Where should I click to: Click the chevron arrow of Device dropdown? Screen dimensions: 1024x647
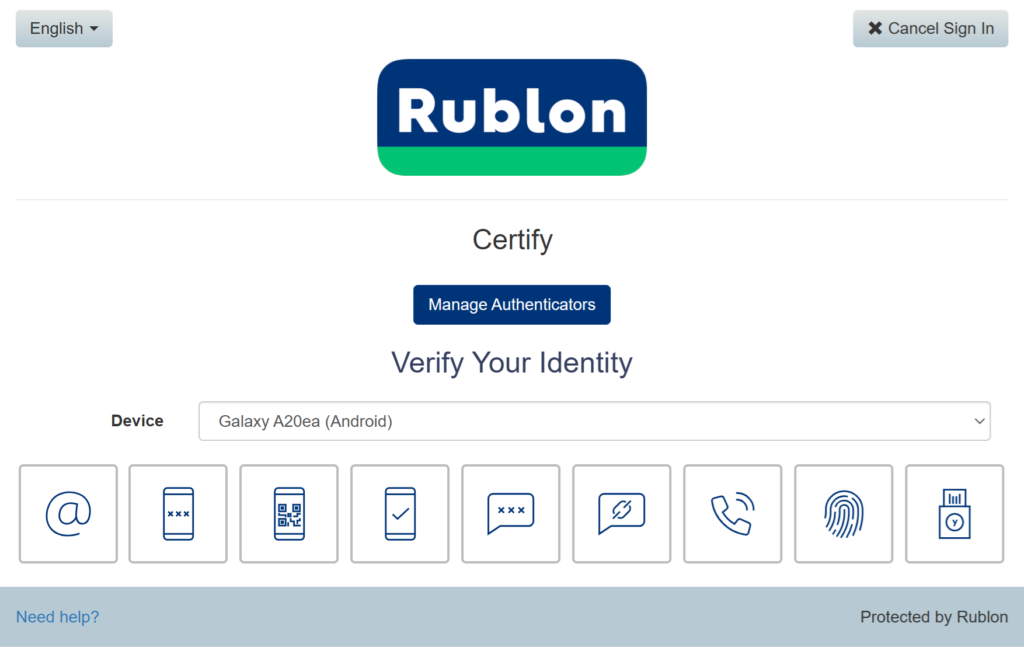979,421
